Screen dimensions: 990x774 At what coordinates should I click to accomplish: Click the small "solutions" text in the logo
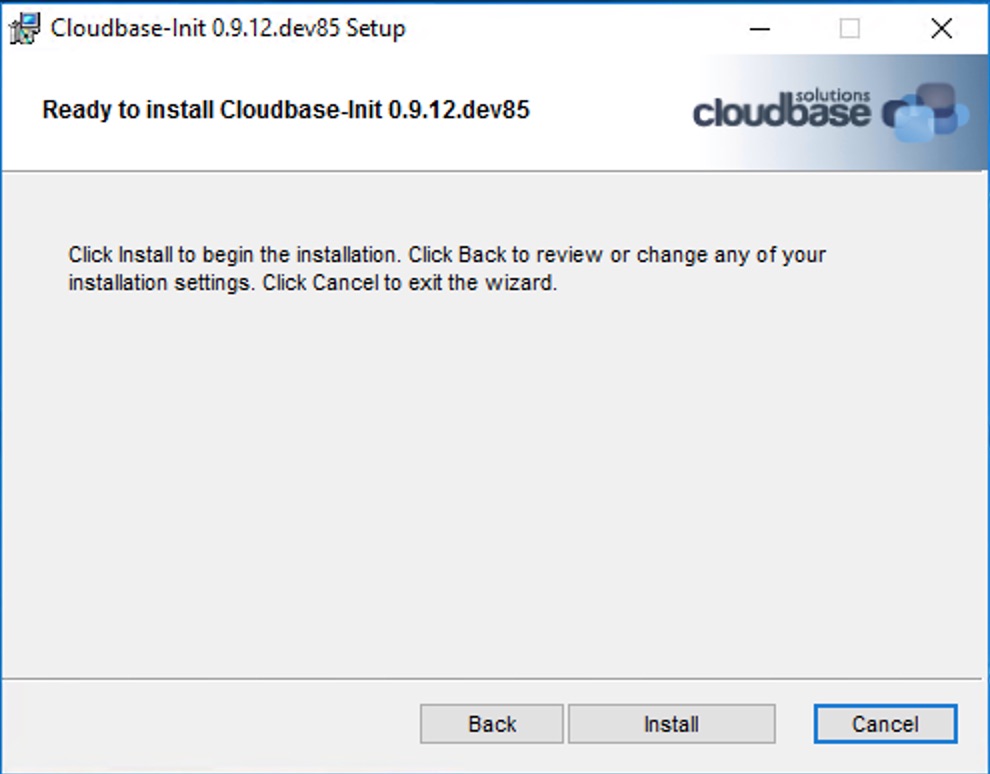(x=833, y=95)
